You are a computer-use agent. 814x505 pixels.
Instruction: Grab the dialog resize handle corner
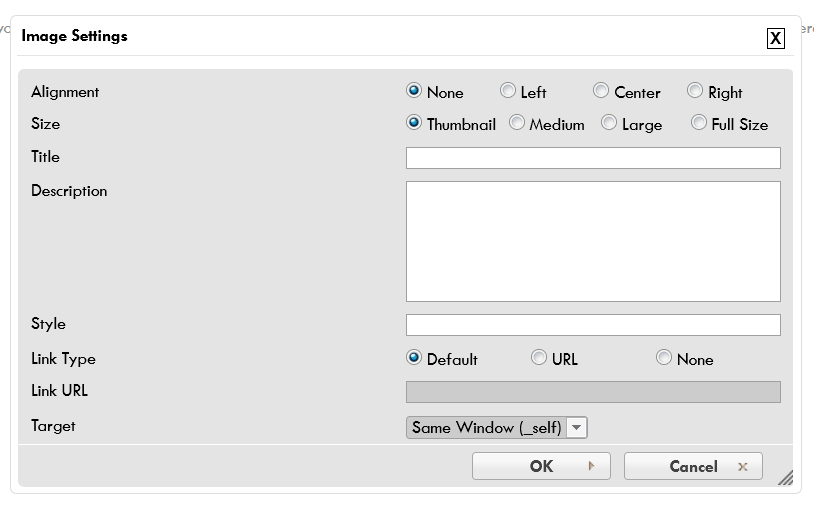pos(785,478)
